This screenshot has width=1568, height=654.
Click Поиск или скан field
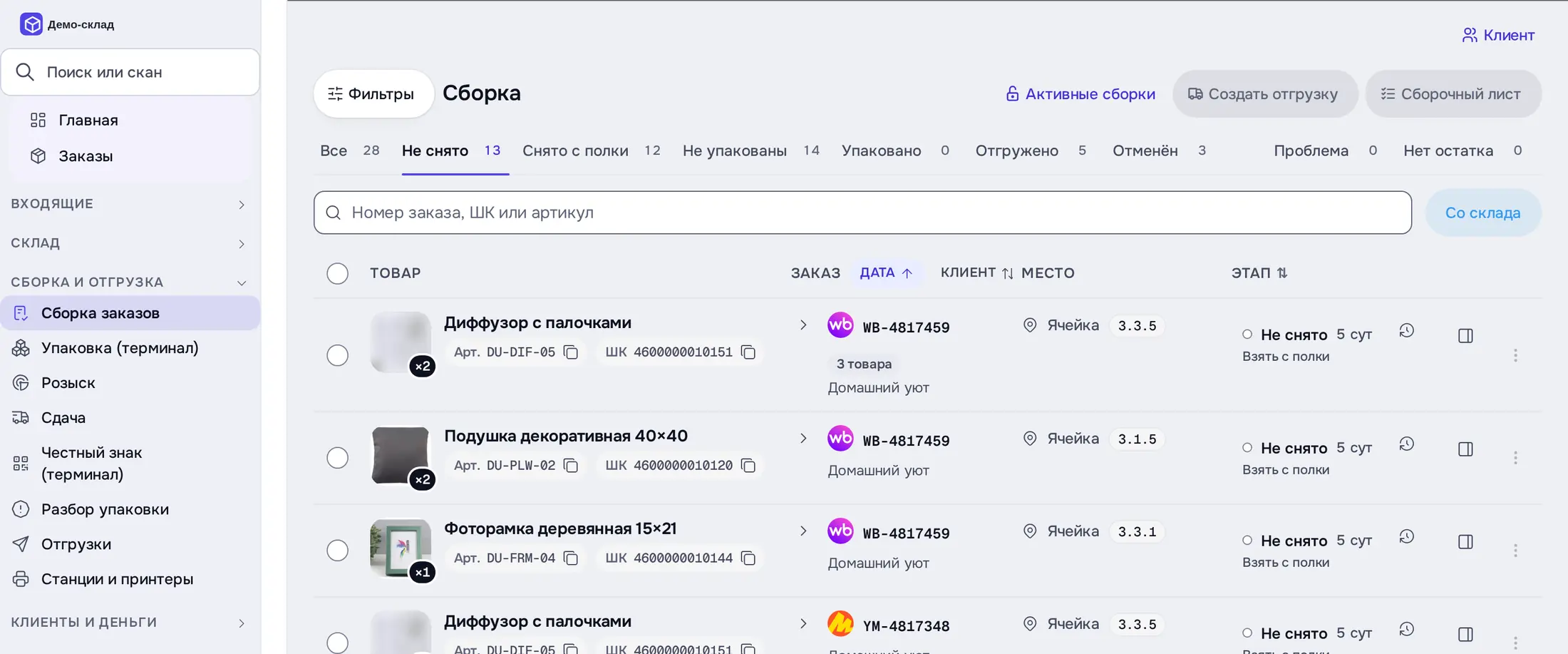pos(130,72)
